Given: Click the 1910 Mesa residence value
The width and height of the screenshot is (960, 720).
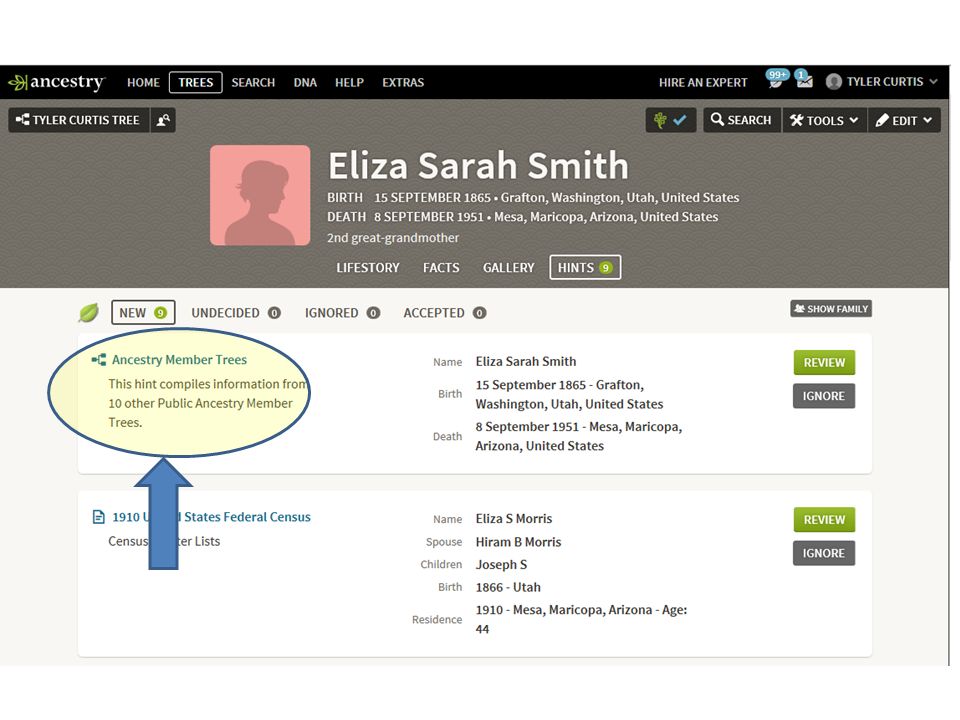Looking at the screenshot, I should 581,619.
